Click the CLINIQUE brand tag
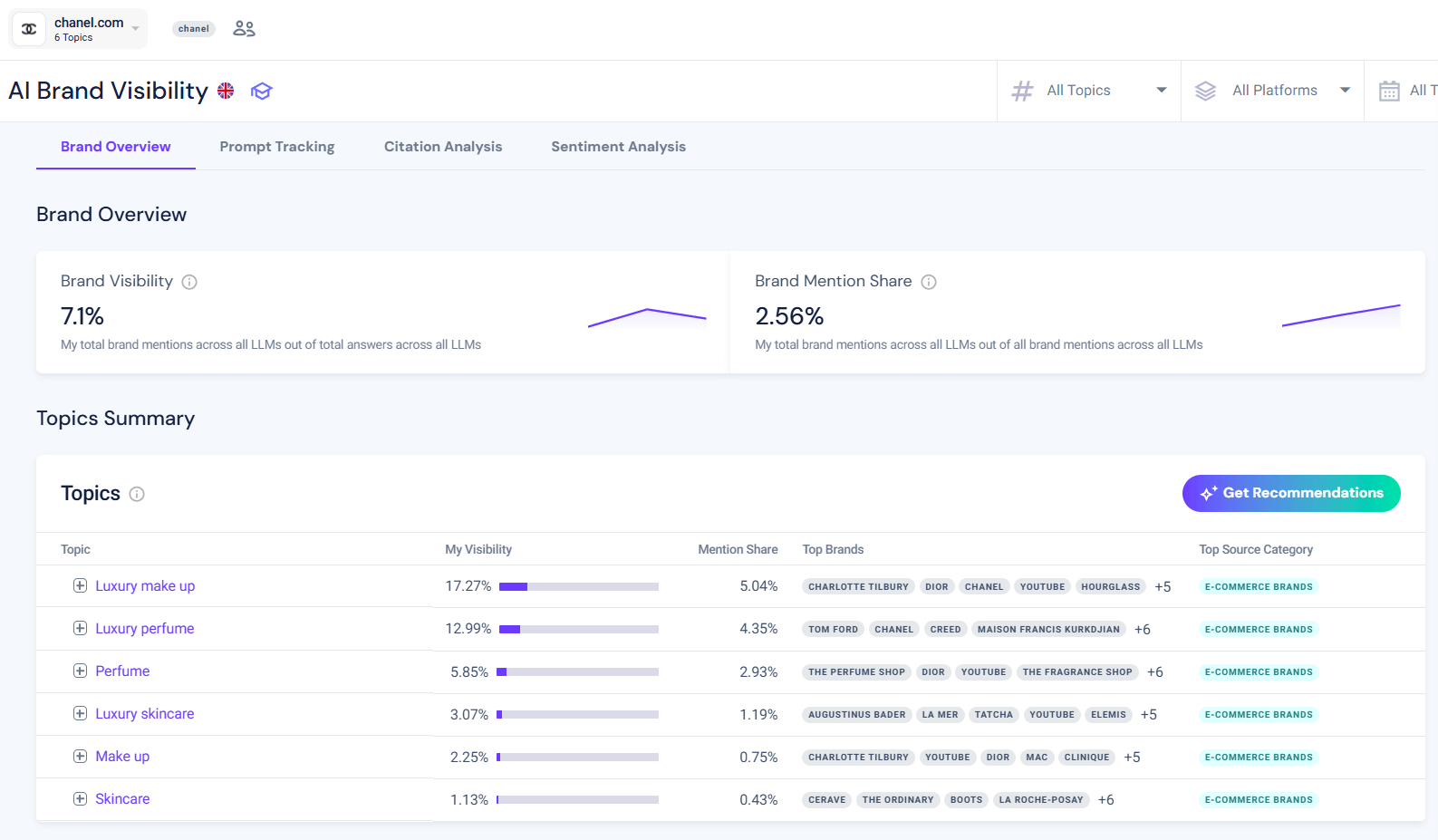The image size is (1438, 840). [1087, 758]
